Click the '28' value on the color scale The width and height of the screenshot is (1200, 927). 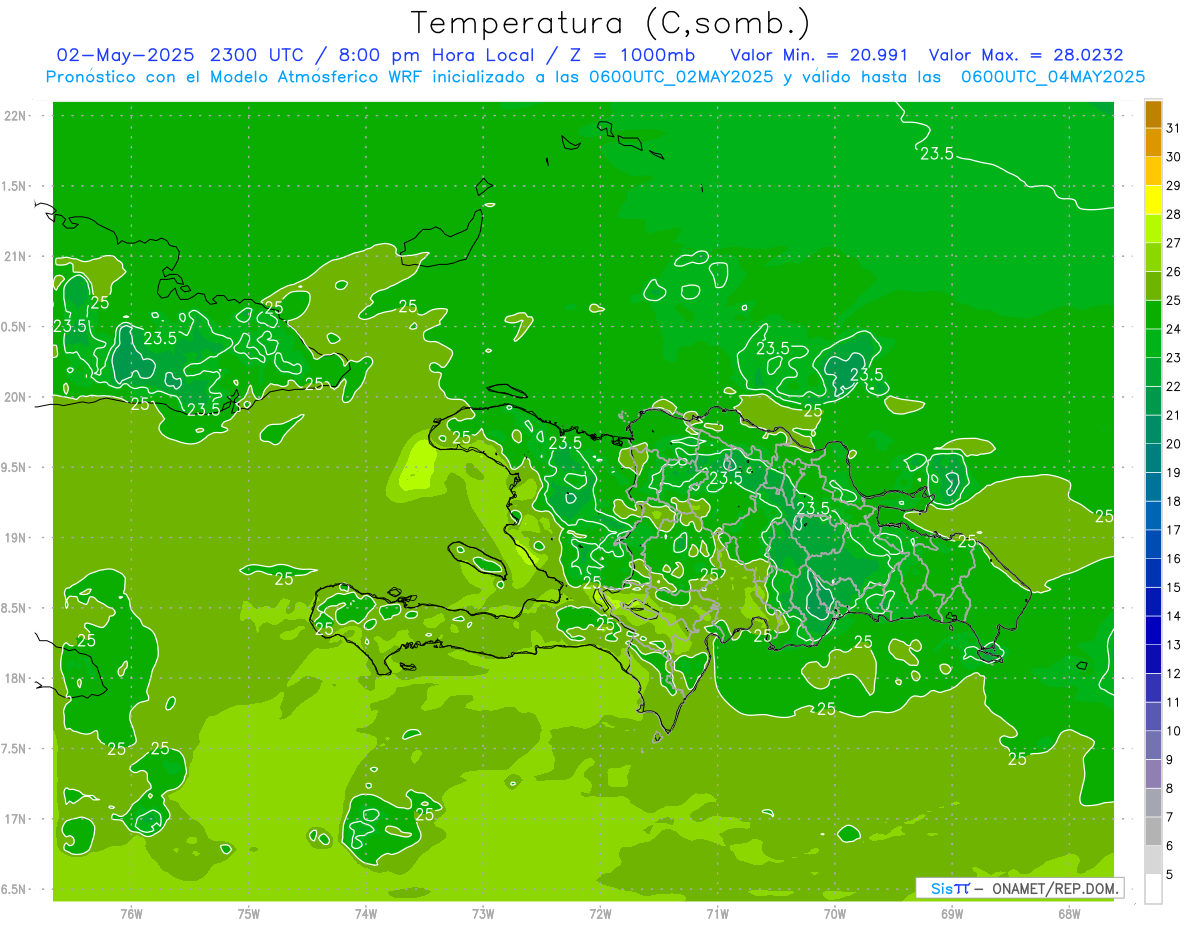point(1174,214)
